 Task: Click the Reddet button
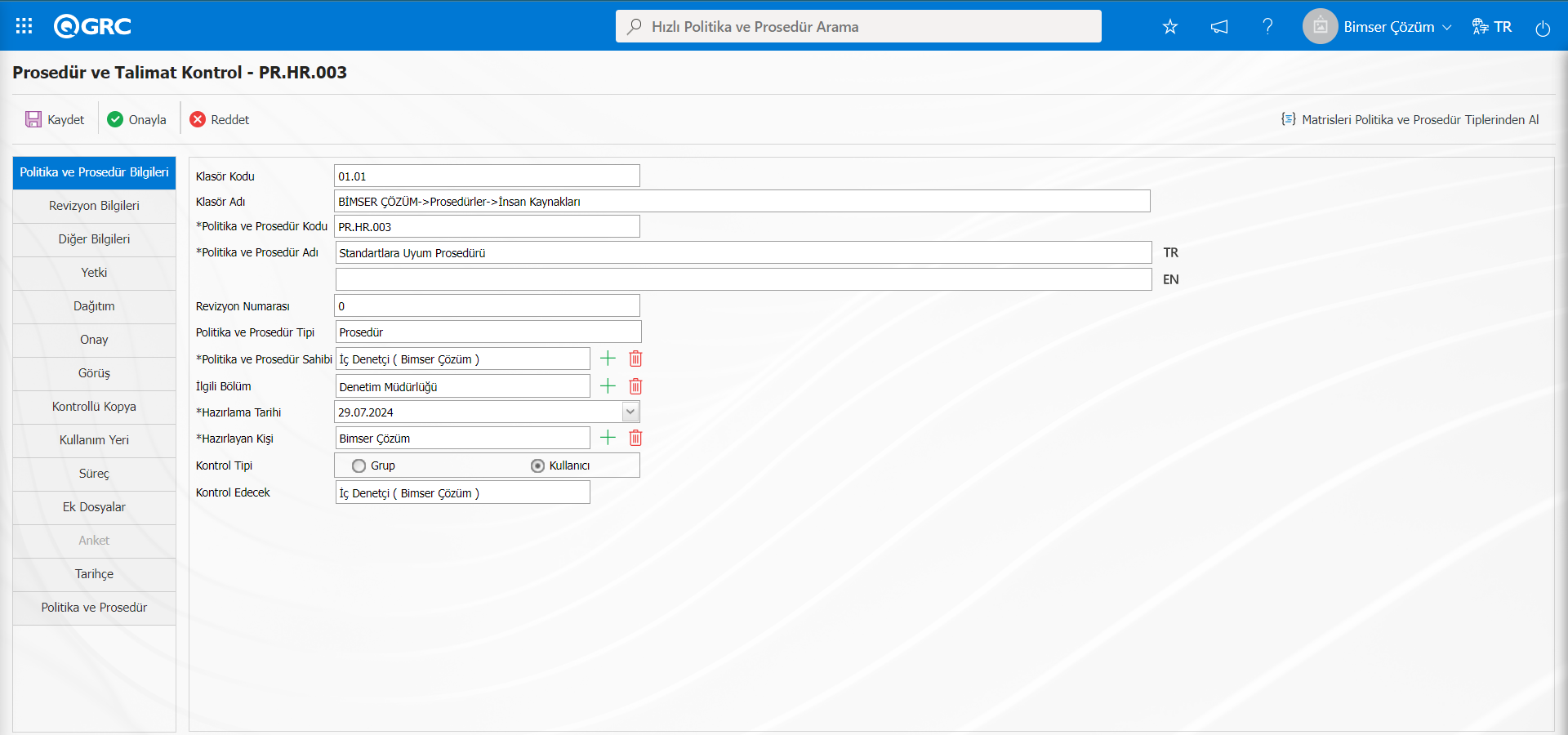[x=220, y=119]
